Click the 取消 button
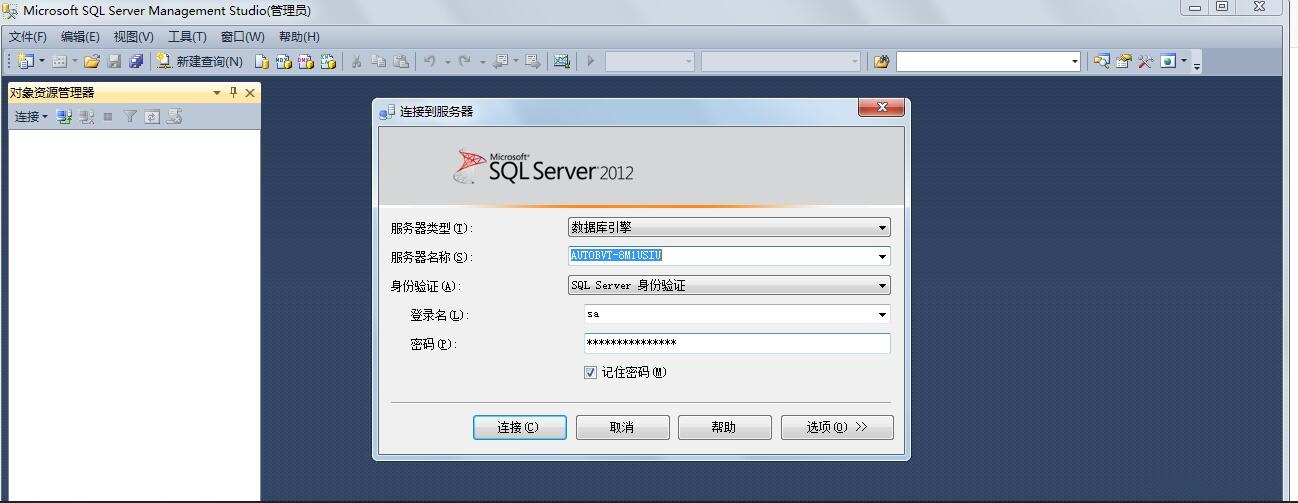The width and height of the screenshot is (1298, 503). (622, 427)
